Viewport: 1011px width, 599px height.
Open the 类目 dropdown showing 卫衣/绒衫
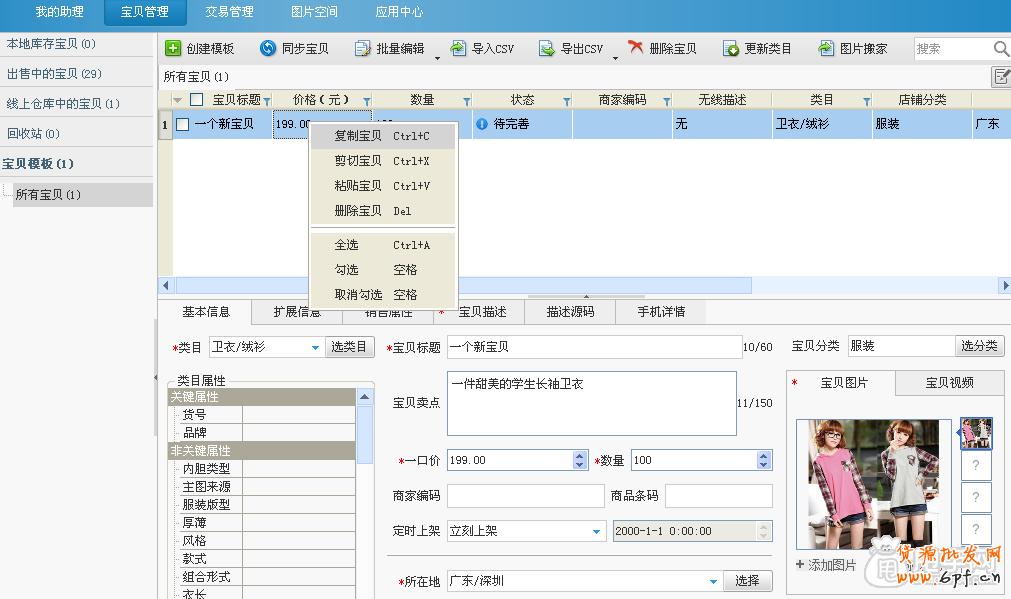point(315,347)
